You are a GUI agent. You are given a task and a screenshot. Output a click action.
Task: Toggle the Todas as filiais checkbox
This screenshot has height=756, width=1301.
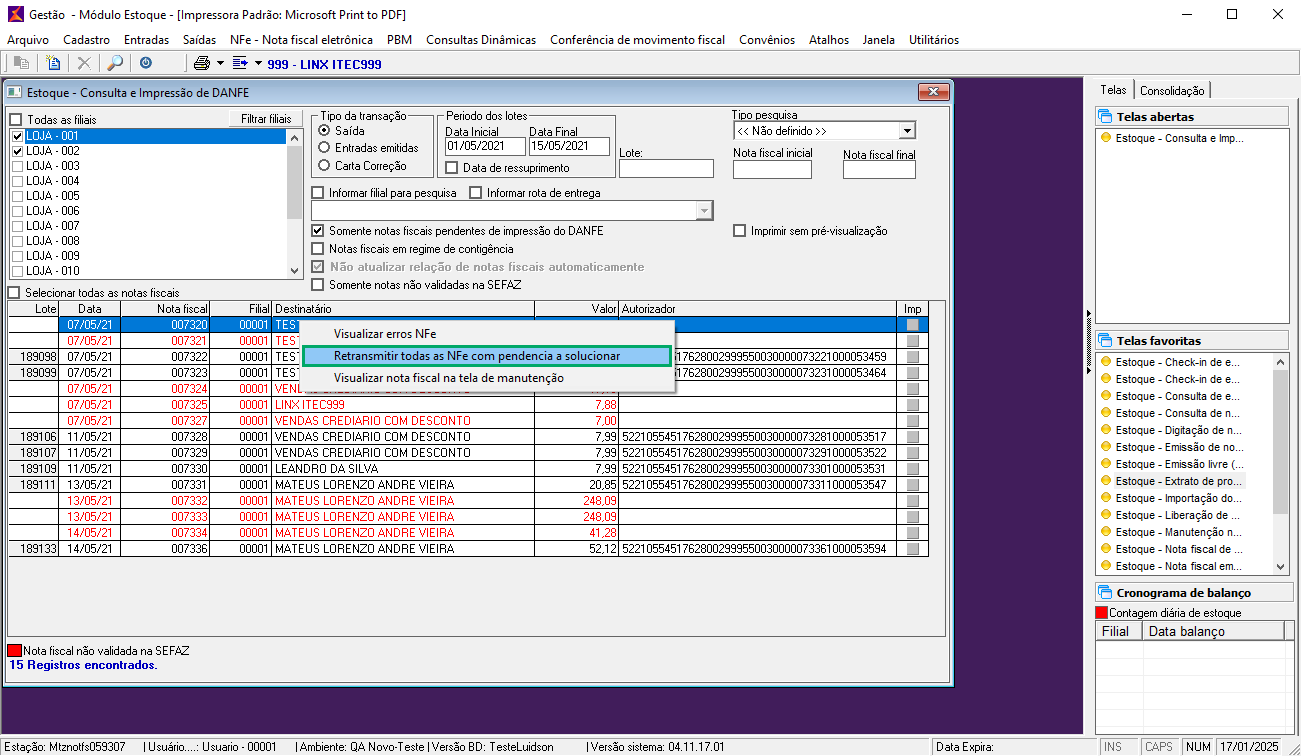16,119
